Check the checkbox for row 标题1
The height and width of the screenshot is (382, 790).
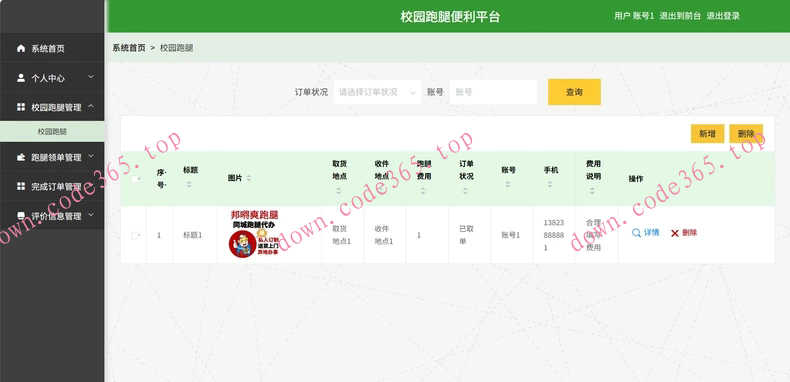coord(135,235)
